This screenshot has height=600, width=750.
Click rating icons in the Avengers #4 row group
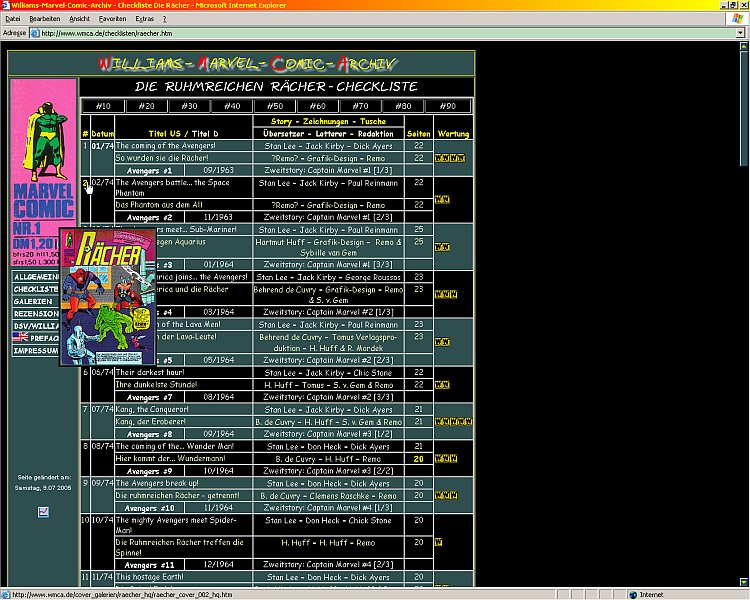point(446,294)
